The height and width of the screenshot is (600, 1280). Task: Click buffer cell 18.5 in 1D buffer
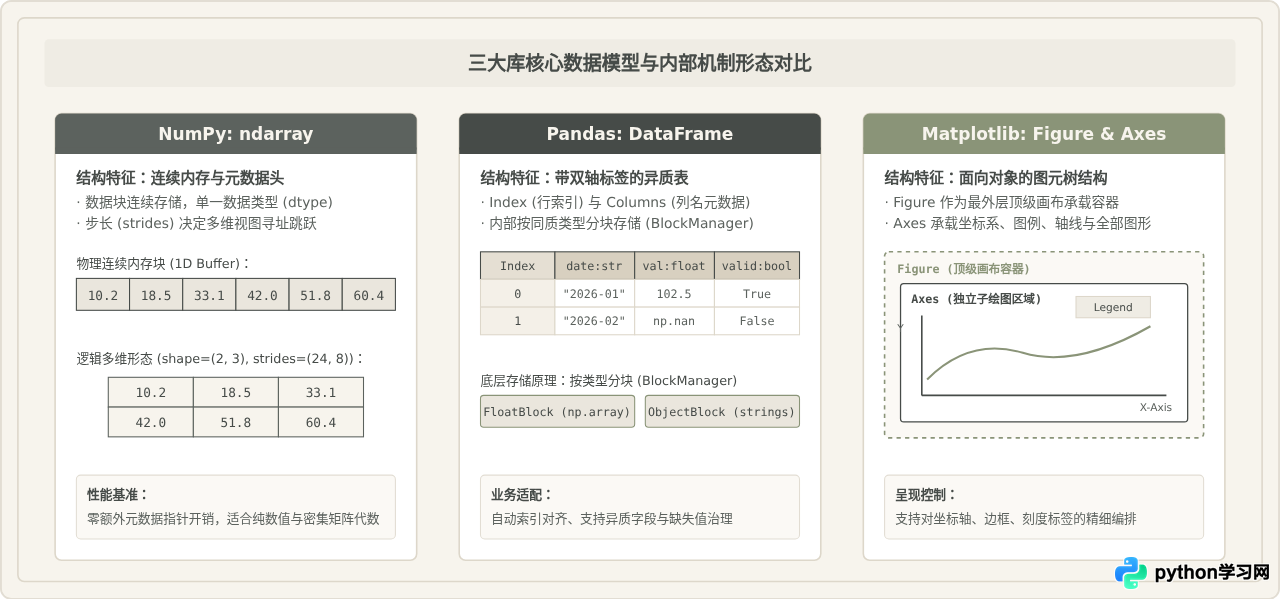156,295
